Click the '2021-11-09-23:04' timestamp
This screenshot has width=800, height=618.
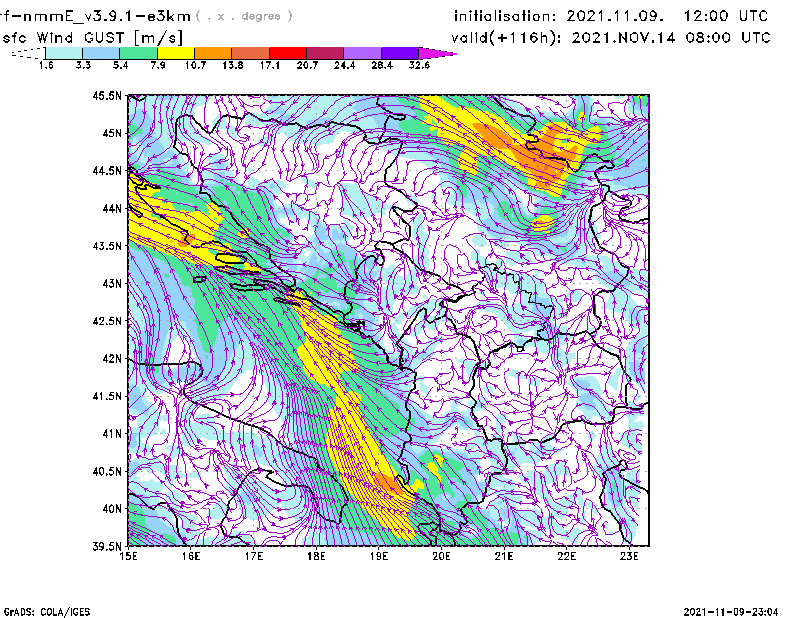pos(731,612)
